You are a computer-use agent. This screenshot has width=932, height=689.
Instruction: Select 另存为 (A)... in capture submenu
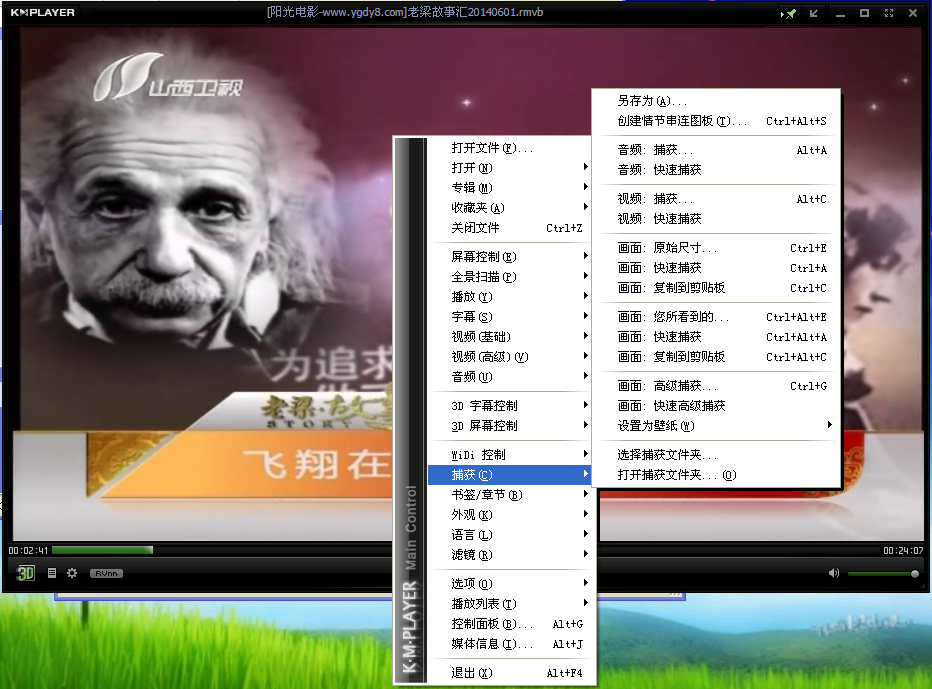click(652, 101)
